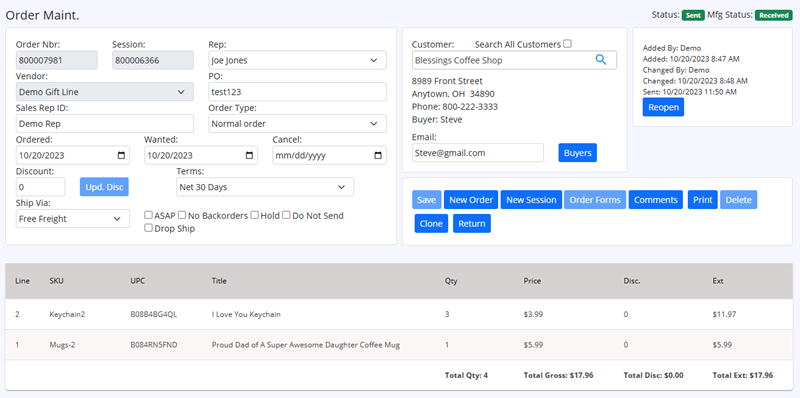
Task: Open the Buyers button
Action: pos(578,153)
